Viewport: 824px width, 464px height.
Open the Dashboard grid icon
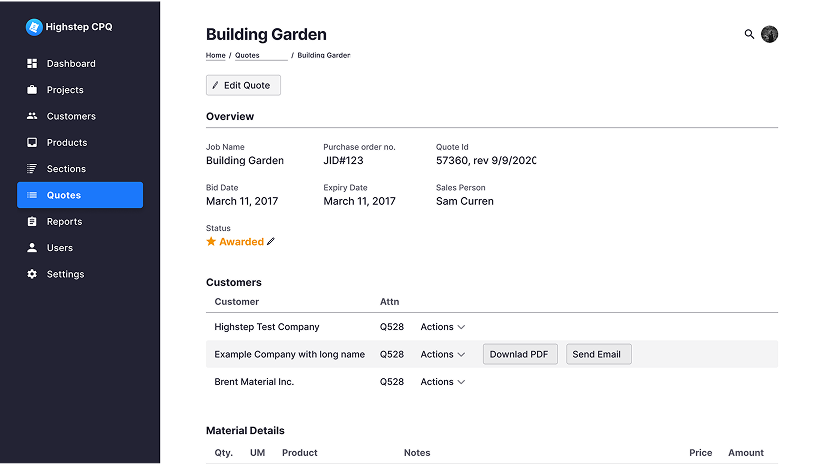[32, 64]
